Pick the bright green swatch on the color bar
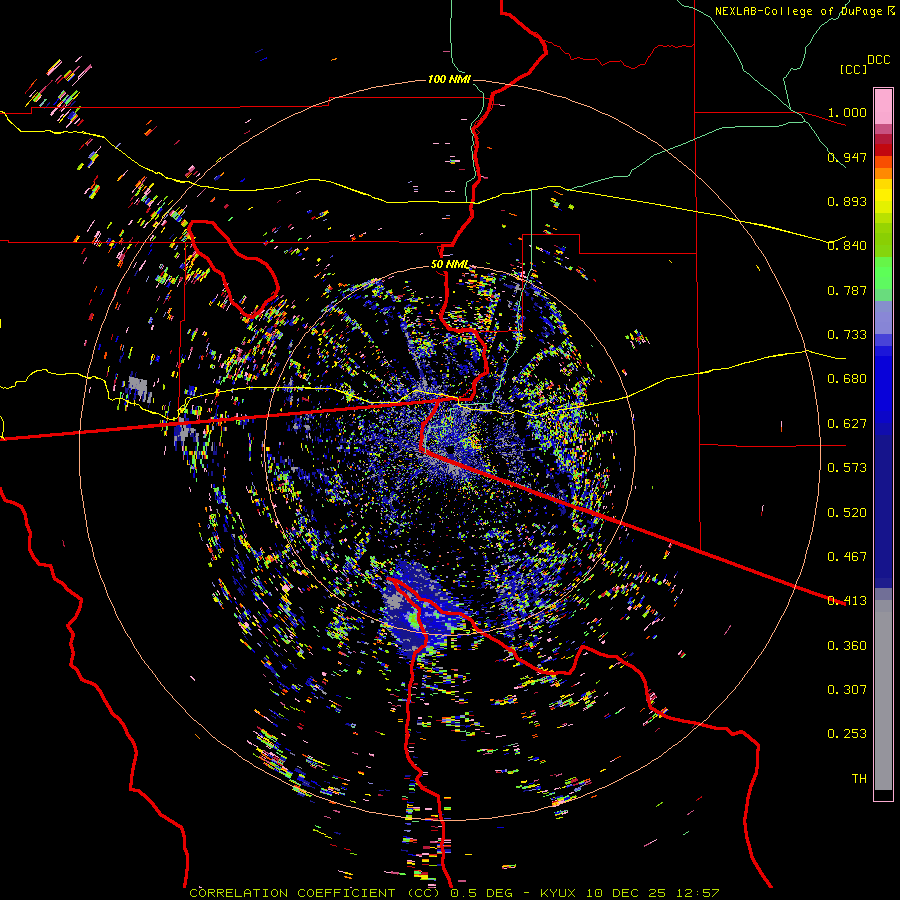This screenshot has width=900, height=900. (x=883, y=273)
